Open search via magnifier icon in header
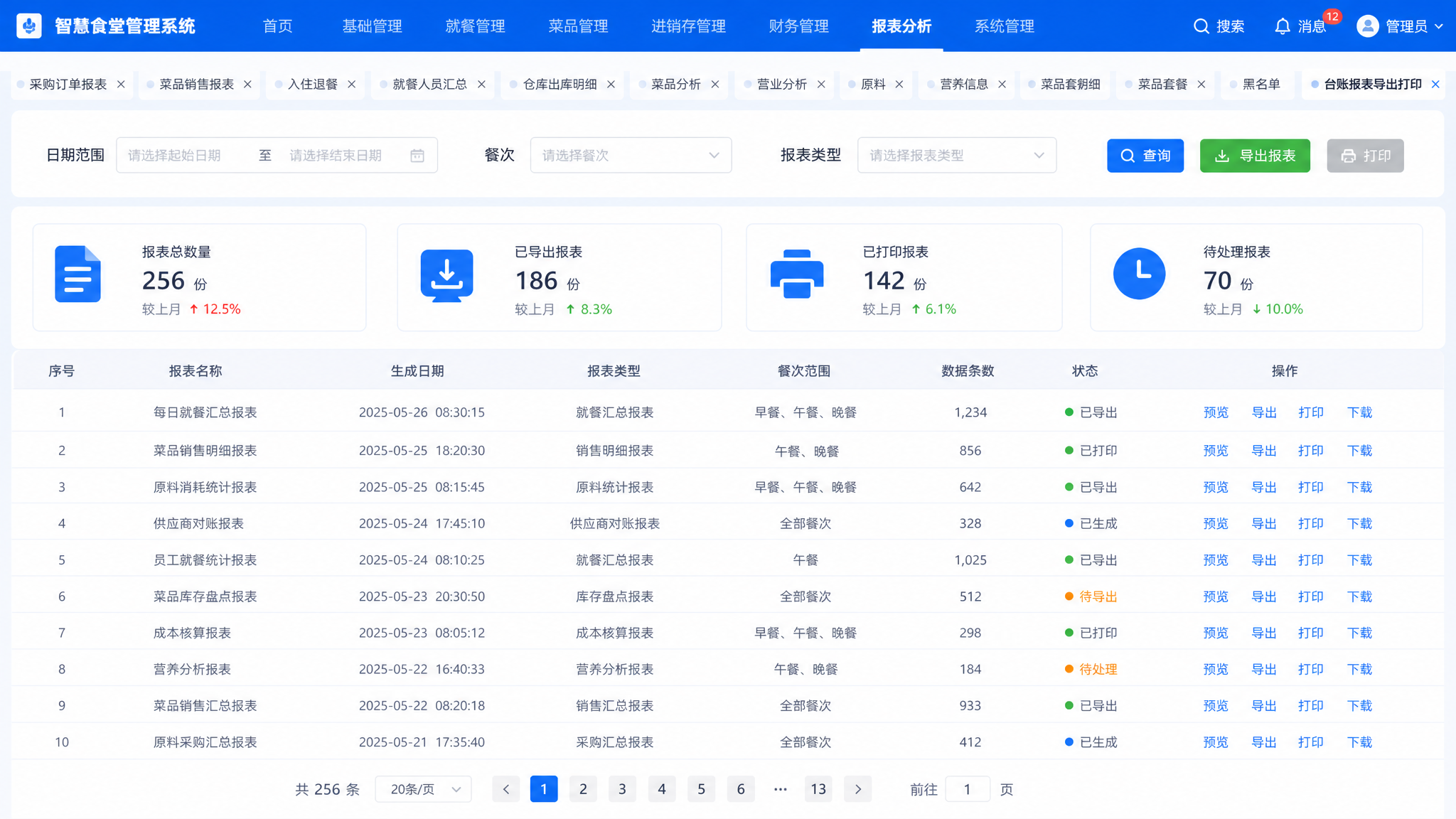The height and width of the screenshot is (819, 1456). (1201, 26)
